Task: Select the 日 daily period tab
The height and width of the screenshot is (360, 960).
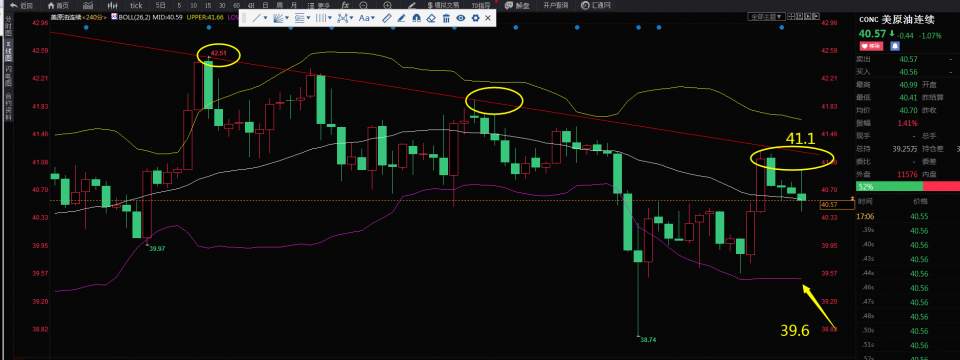Action: coord(265,6)
